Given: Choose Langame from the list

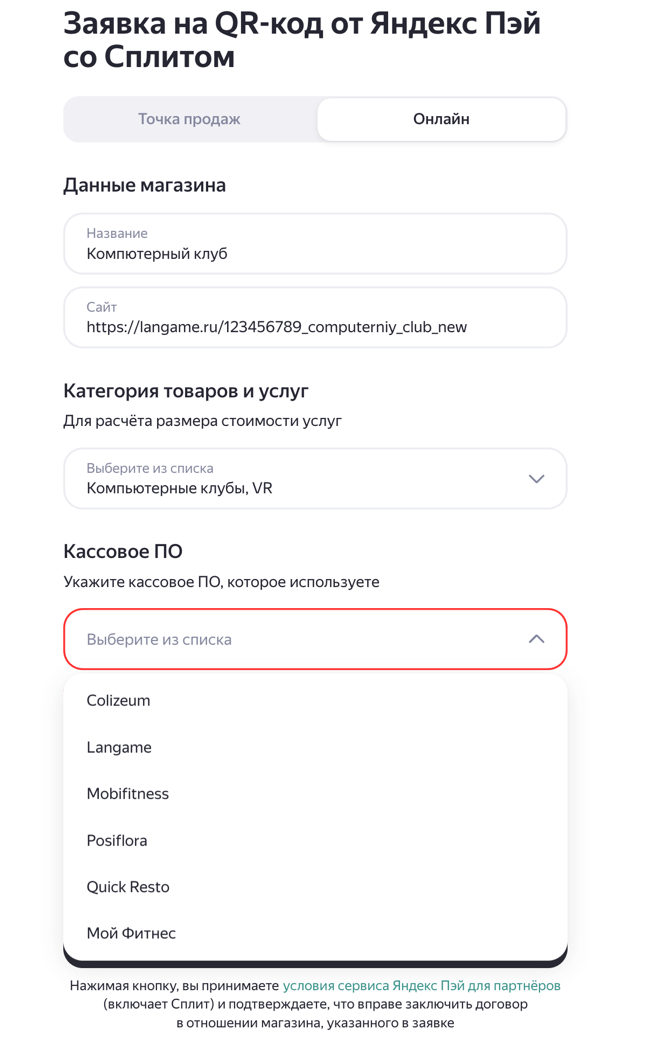Looking at the screenshot, I should point(119,747).
